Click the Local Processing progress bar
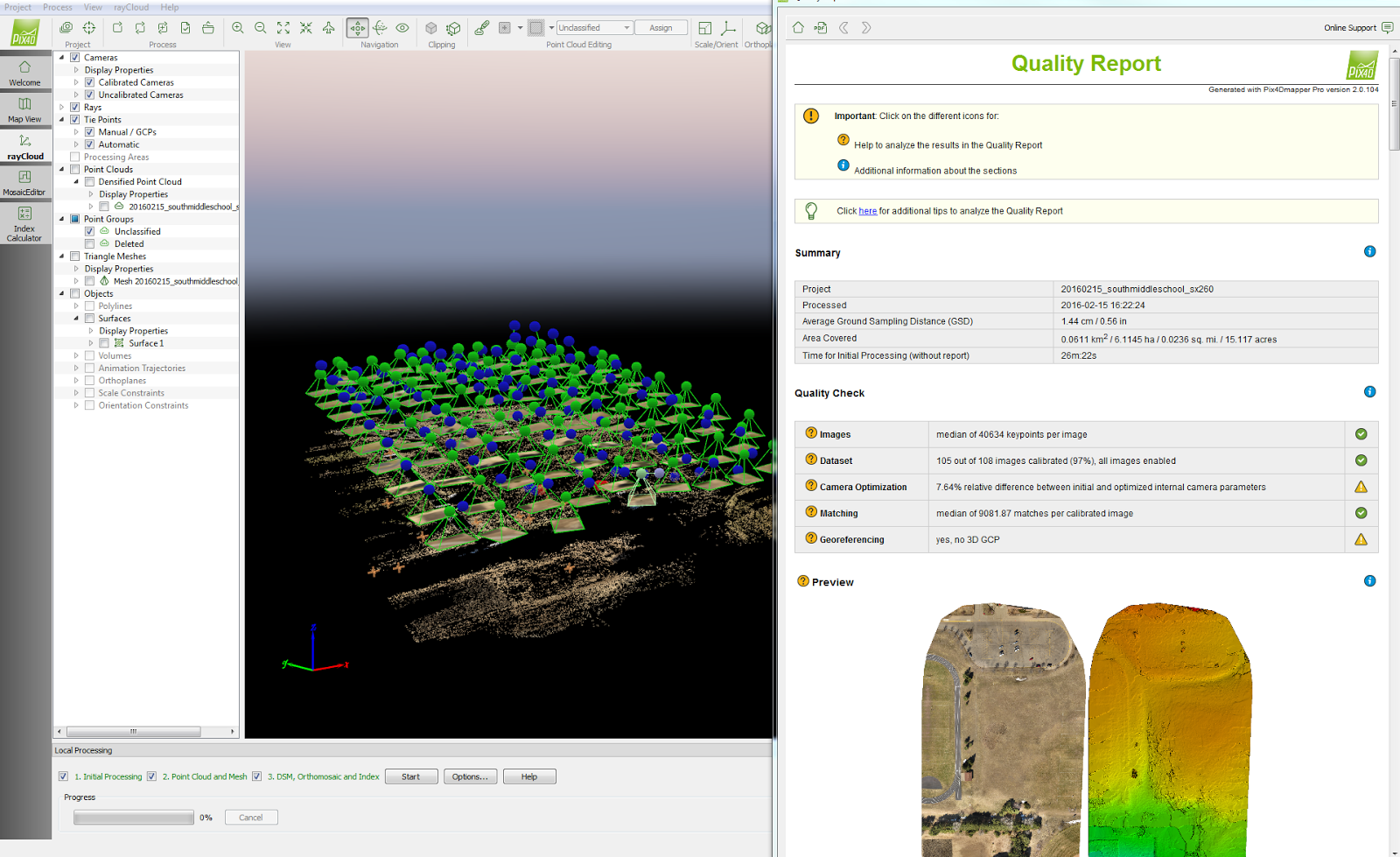 (x=133, y=817)
